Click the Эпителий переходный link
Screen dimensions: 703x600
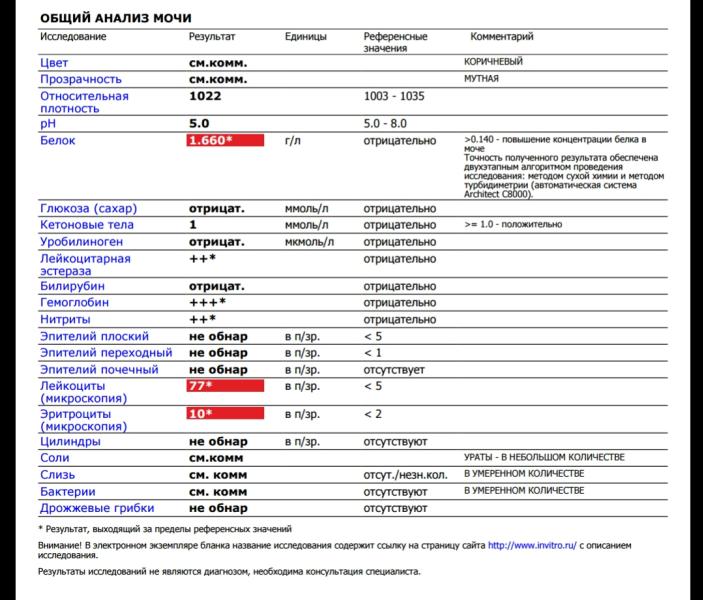pos(99,353)
